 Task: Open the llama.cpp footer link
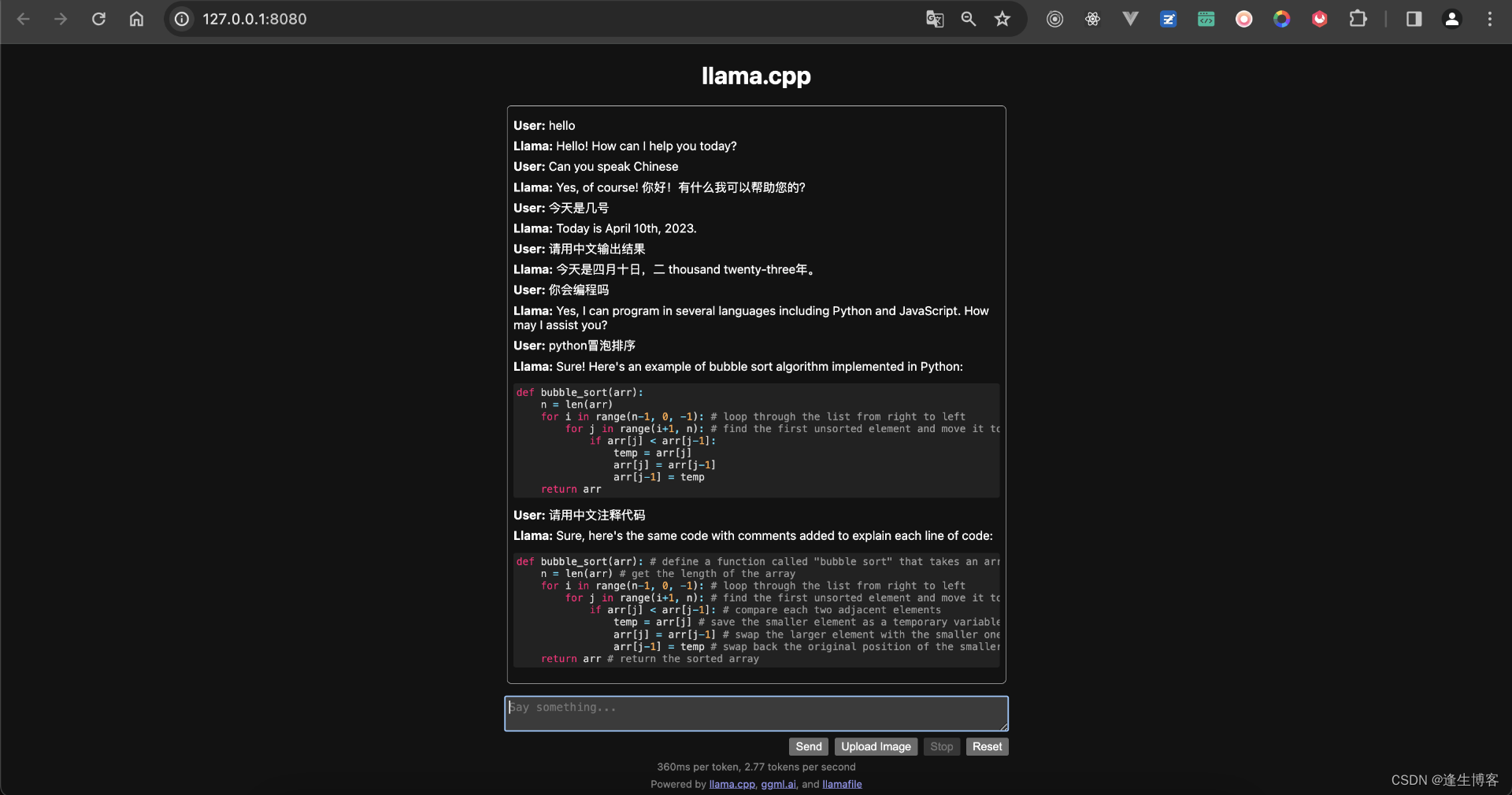[732, 784]
